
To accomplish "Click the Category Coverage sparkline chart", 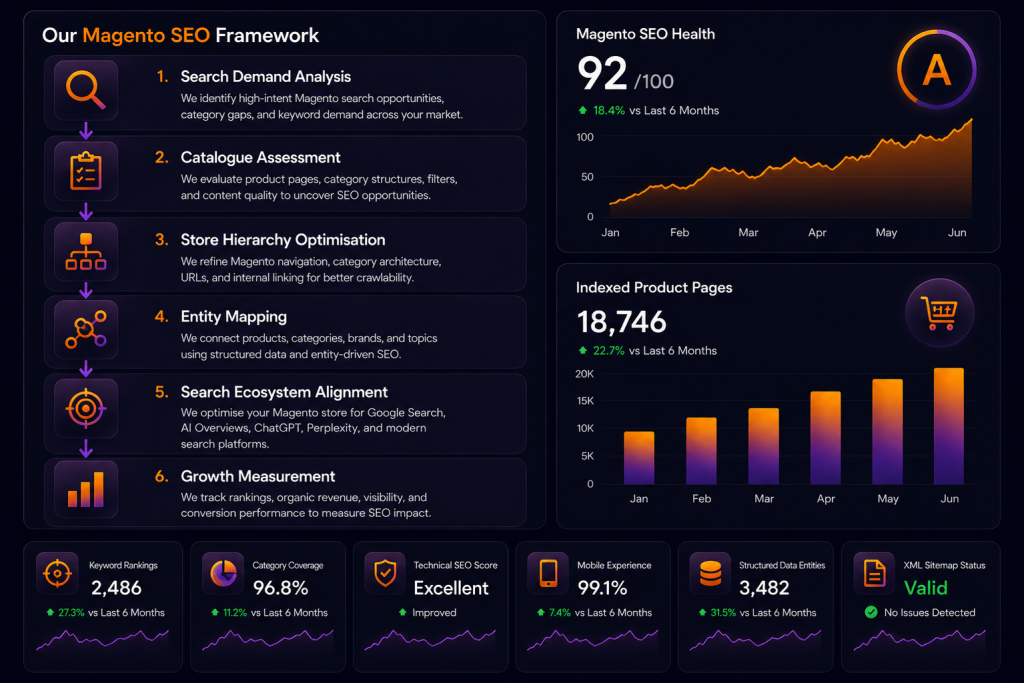I will pos(268,640).
